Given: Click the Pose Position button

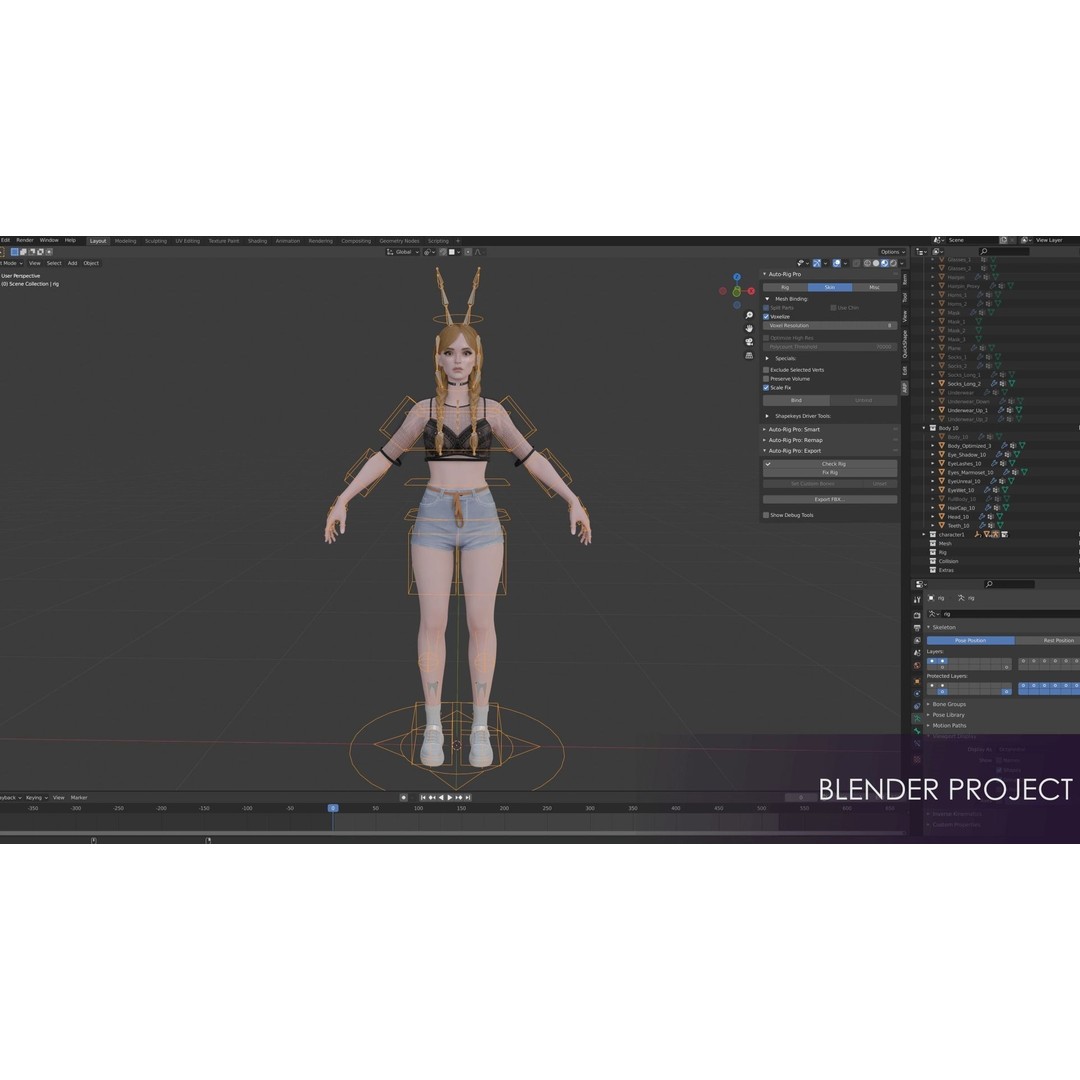Looking at the screenshot, I should point(970,641).
